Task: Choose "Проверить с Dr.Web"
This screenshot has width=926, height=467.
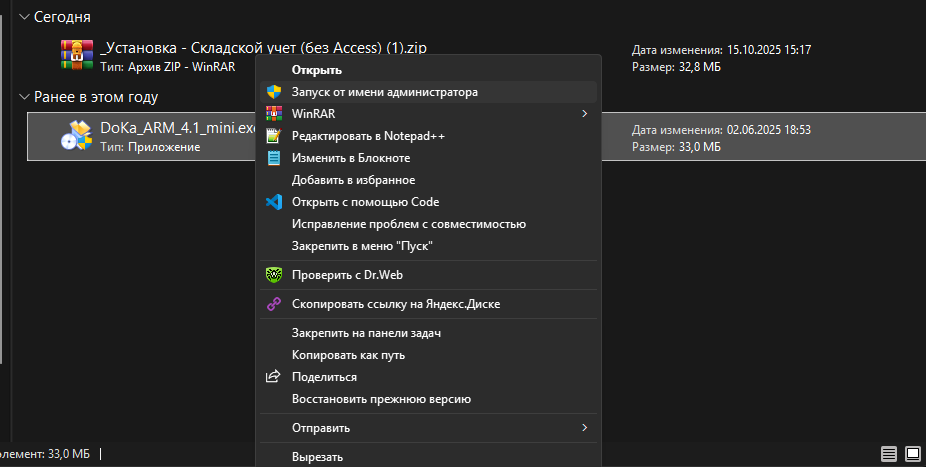Action: (x=428, y=275)
